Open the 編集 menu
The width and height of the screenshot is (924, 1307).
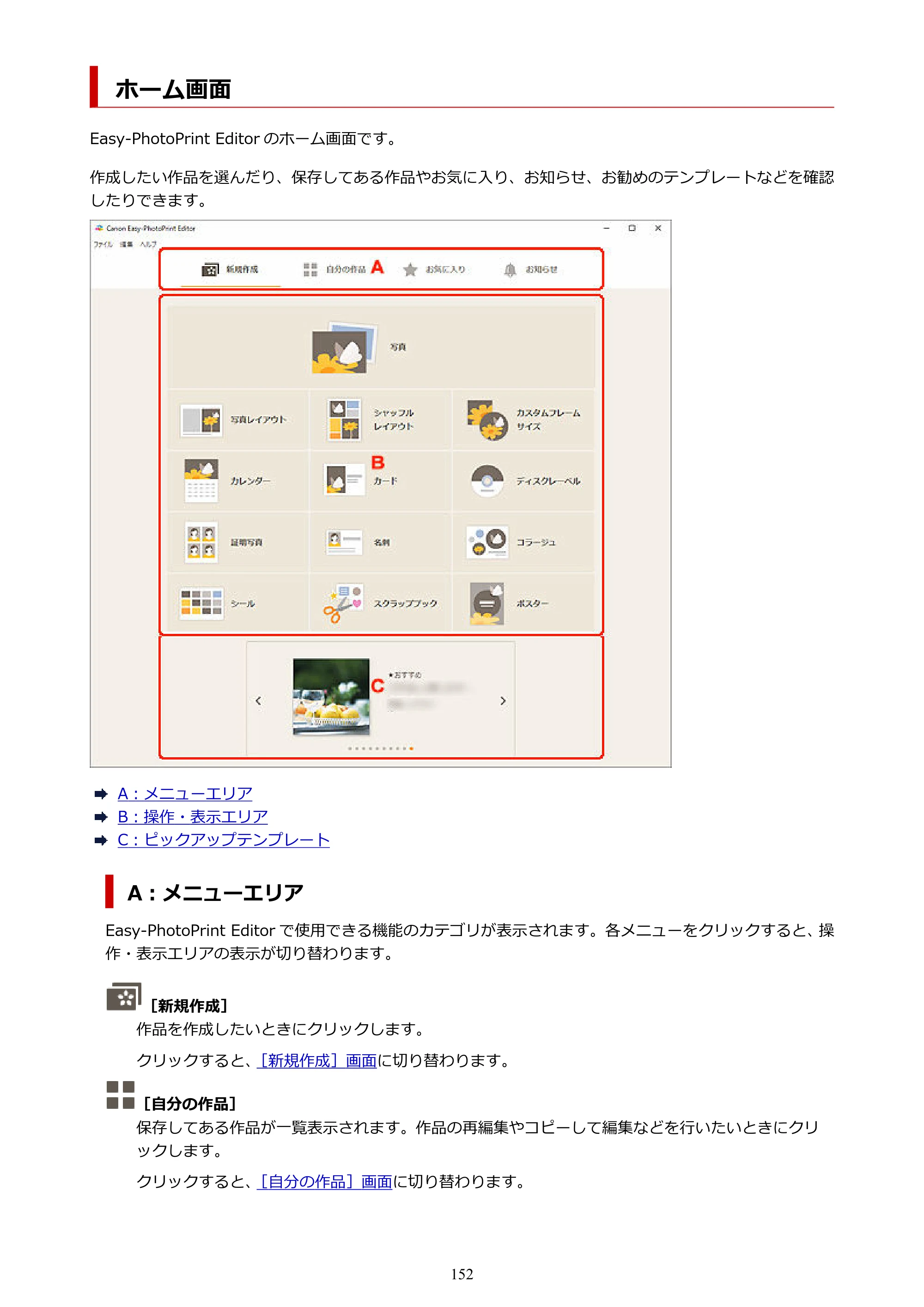pyautogui.click(x=127, y=244)
